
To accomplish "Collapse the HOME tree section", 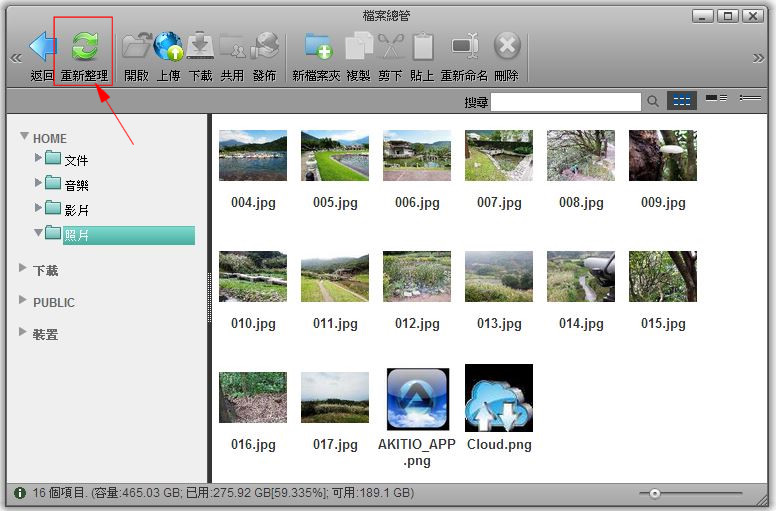I will tap(25, 135).
